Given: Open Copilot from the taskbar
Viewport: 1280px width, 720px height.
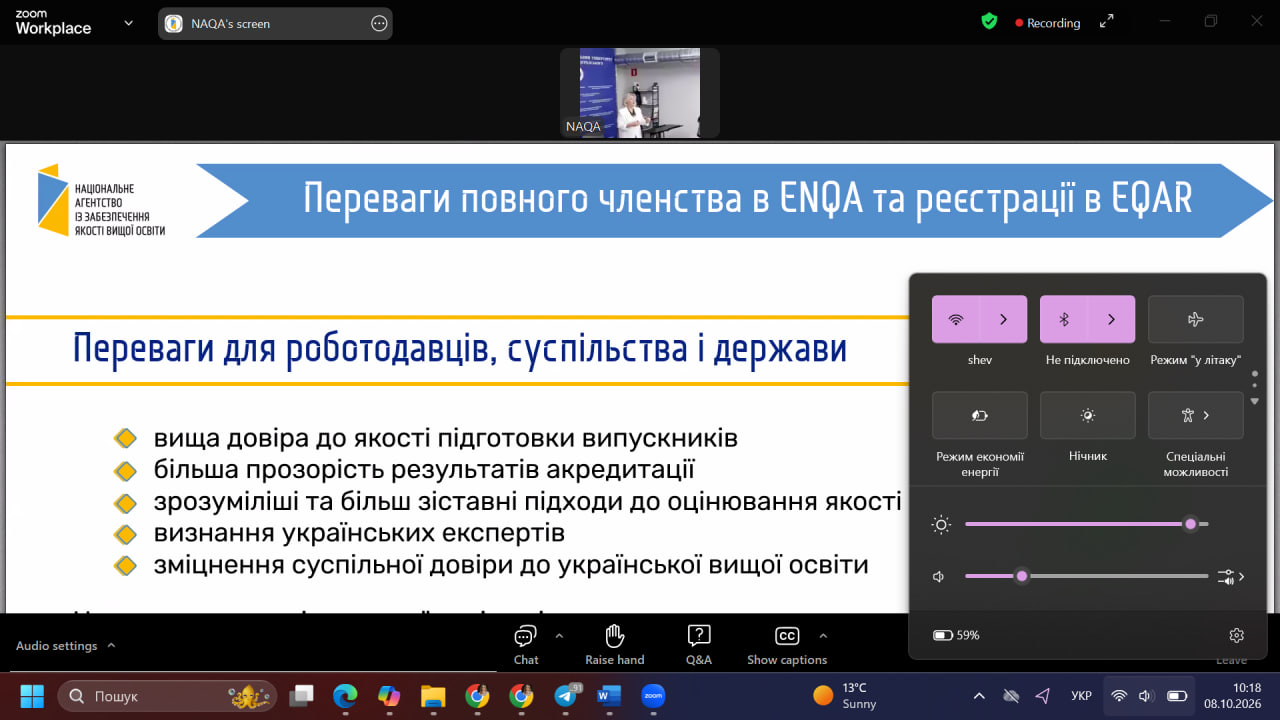Looking at the screenshot, I should pyautogui.click(x=389, y=695).
